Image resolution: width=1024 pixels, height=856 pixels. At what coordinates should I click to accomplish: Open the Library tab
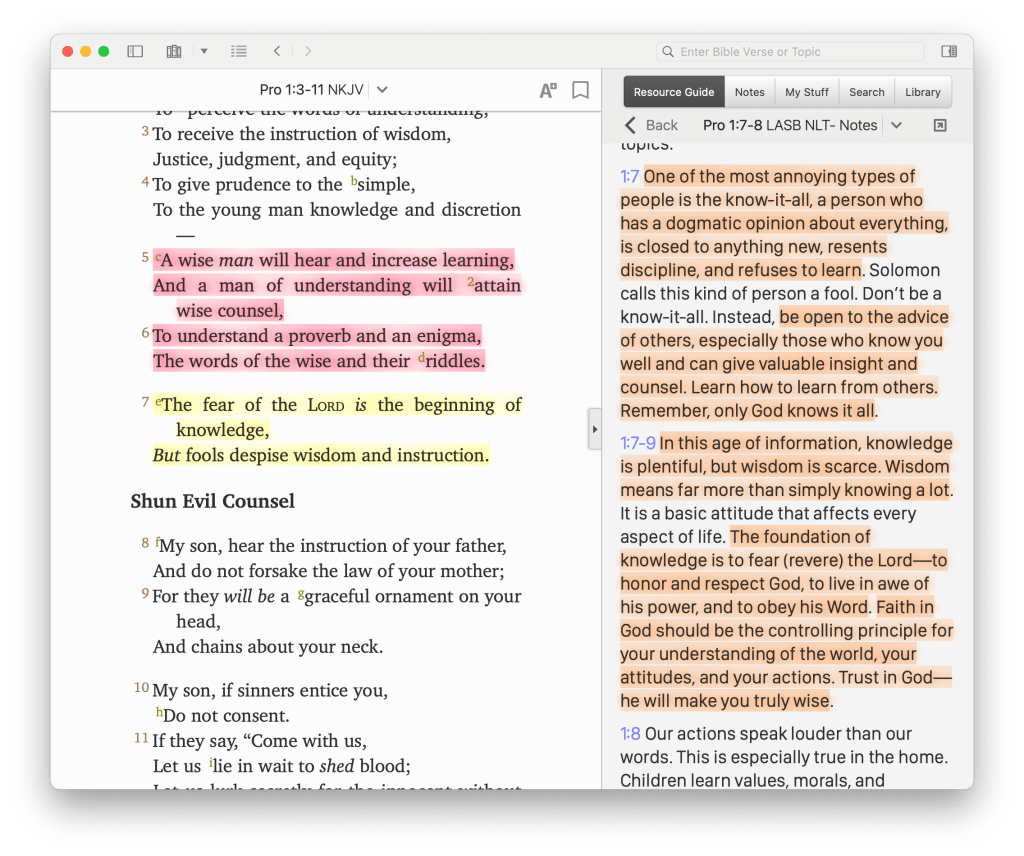922,92
